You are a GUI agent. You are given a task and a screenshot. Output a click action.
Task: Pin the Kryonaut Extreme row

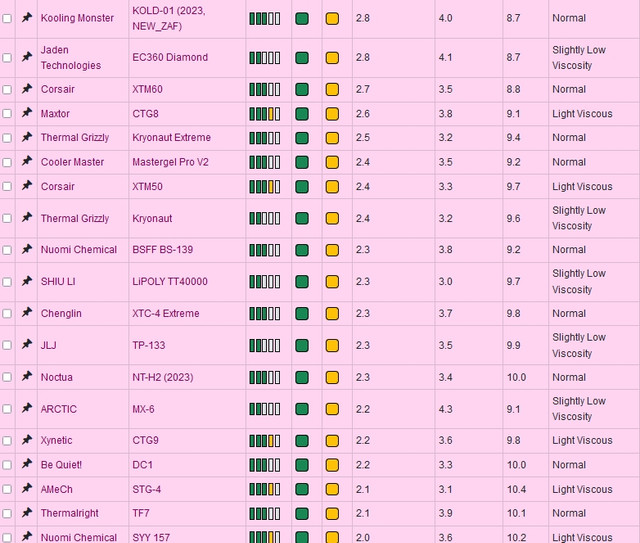point(27,137)
